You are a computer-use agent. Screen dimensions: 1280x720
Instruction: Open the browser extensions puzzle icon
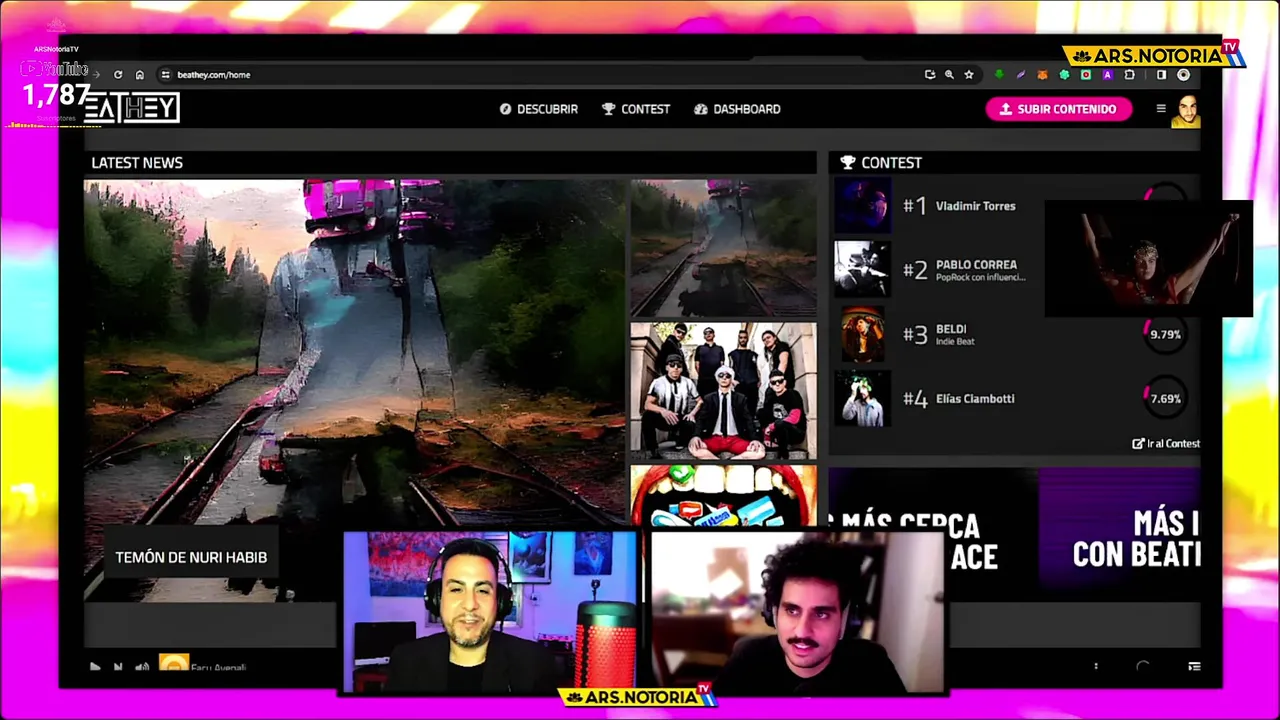1129,74
